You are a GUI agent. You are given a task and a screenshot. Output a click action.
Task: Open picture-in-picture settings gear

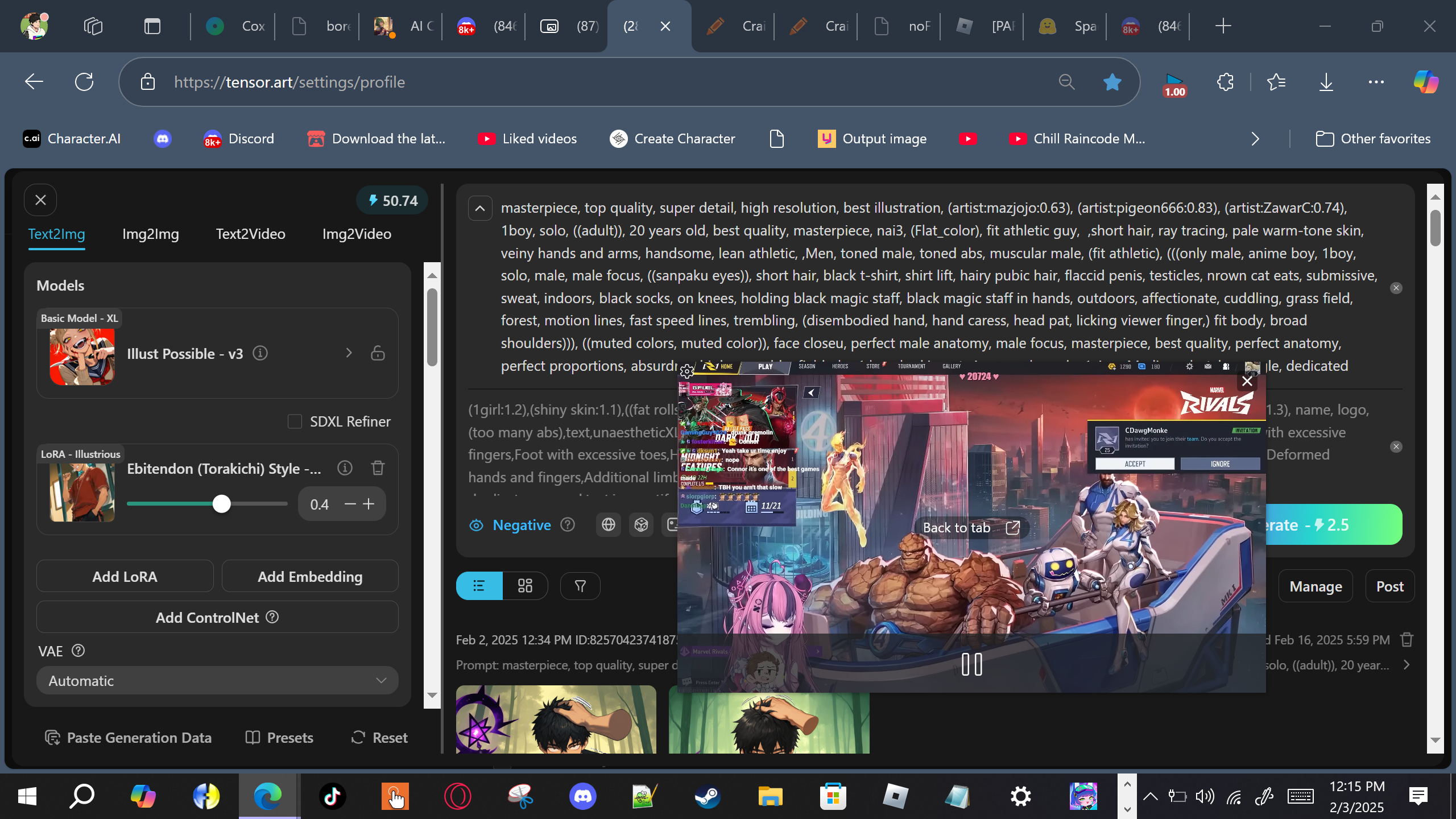point(687,371)
